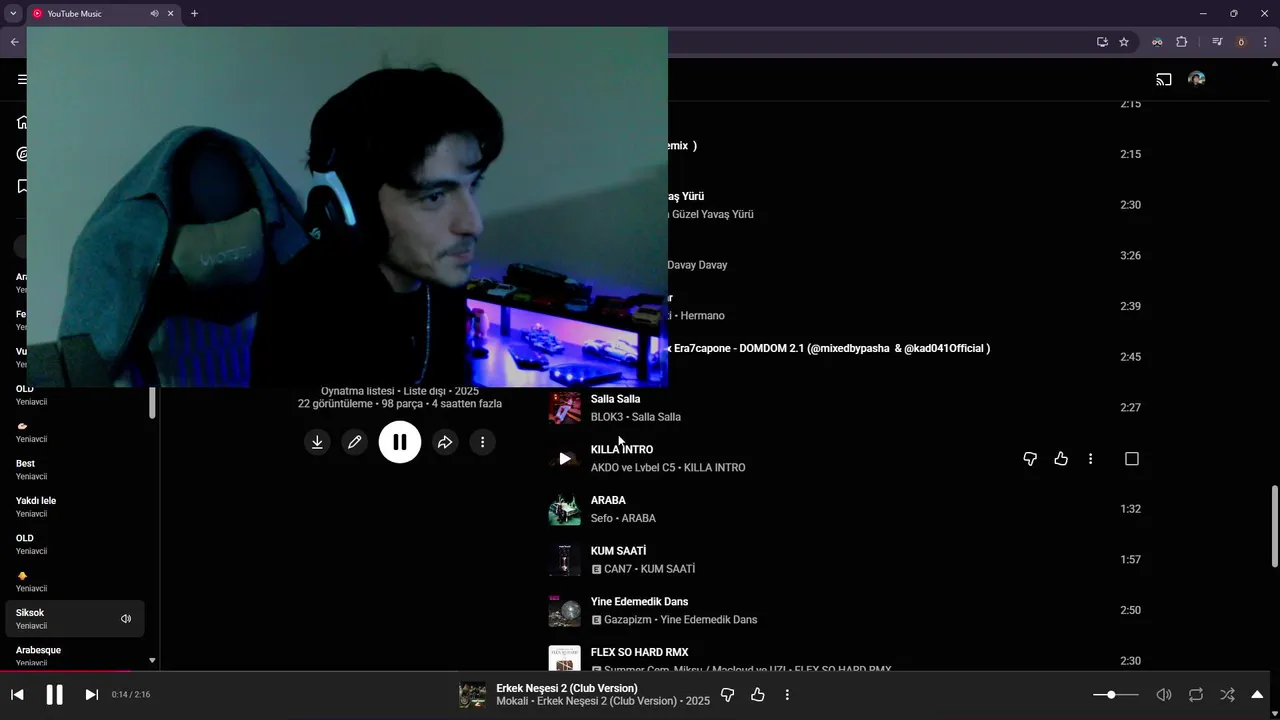Click the Salla Salla song title
The image size is (1280, 720).
click(x=615, y=399)
